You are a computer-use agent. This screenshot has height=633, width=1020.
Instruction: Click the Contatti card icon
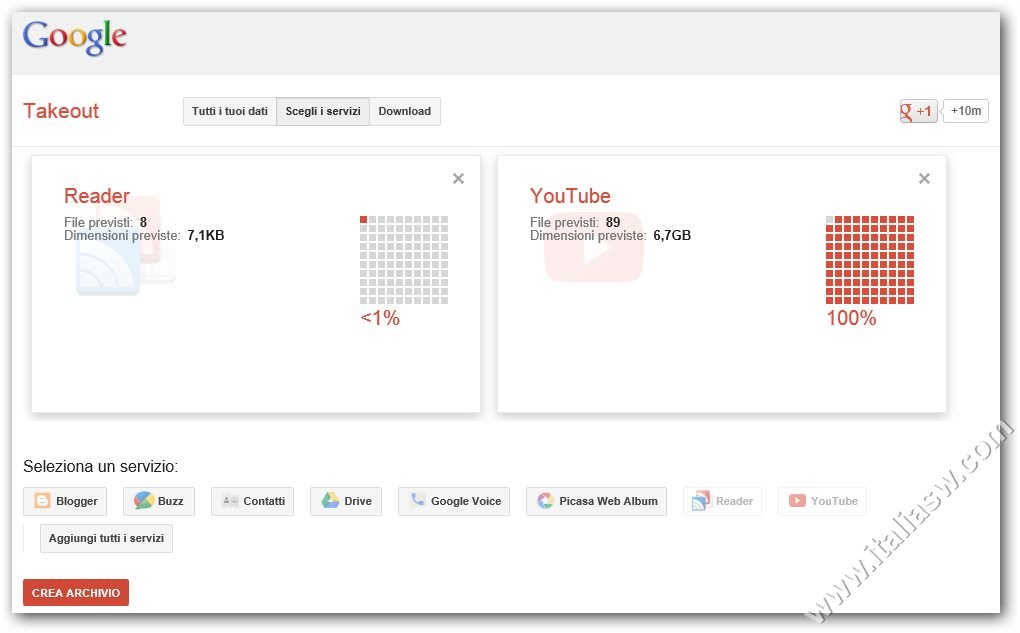click(230, 501)
